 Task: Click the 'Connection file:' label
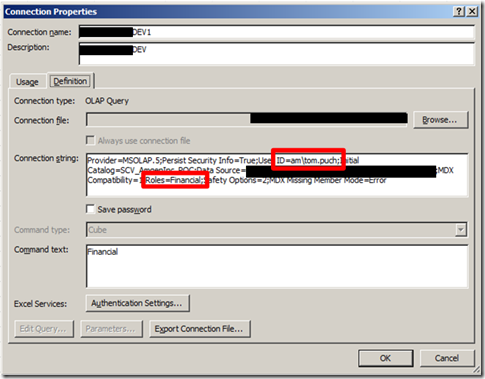42,120
